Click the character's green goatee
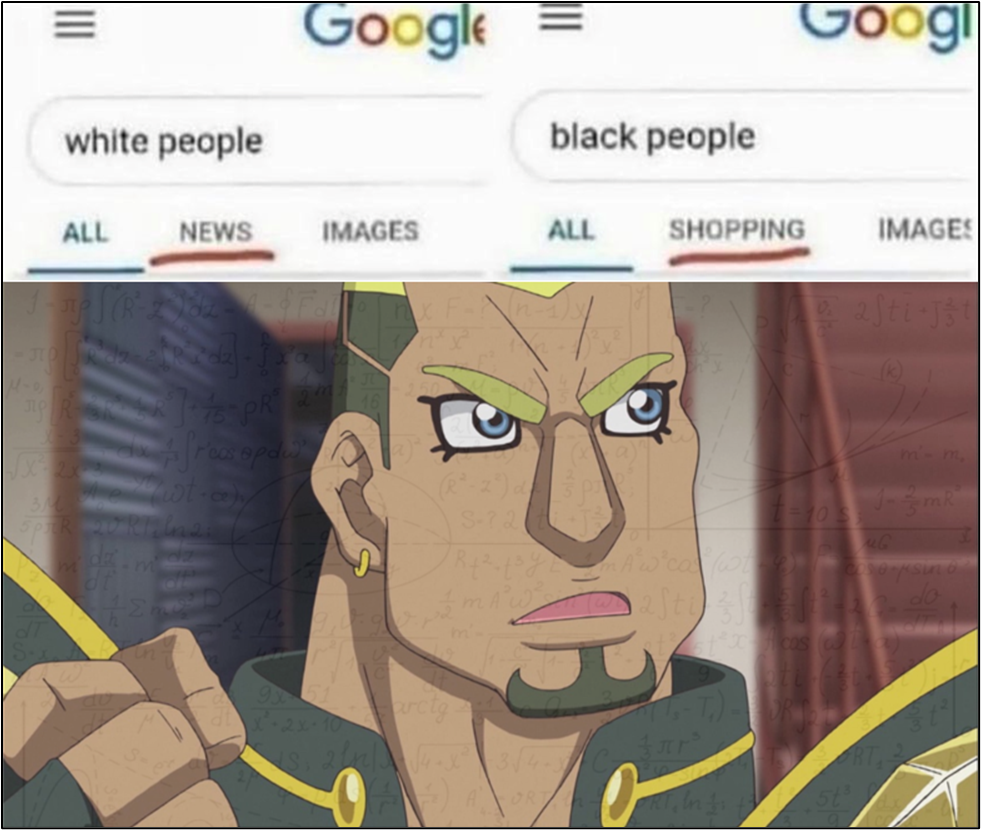The height and width of the screenshot is (830, 981). [x=581, y=682]
